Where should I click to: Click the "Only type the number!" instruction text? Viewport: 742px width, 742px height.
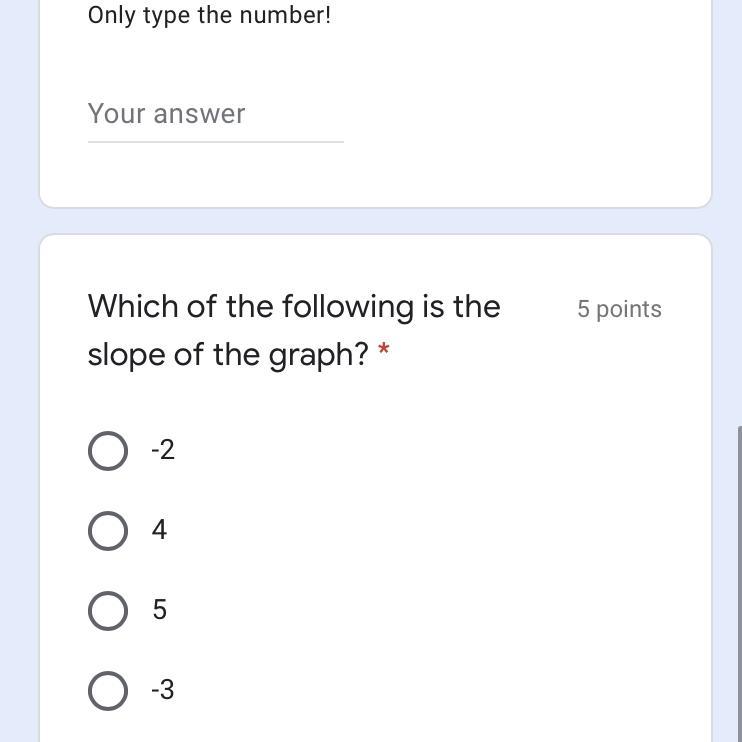tap(209, 16)
